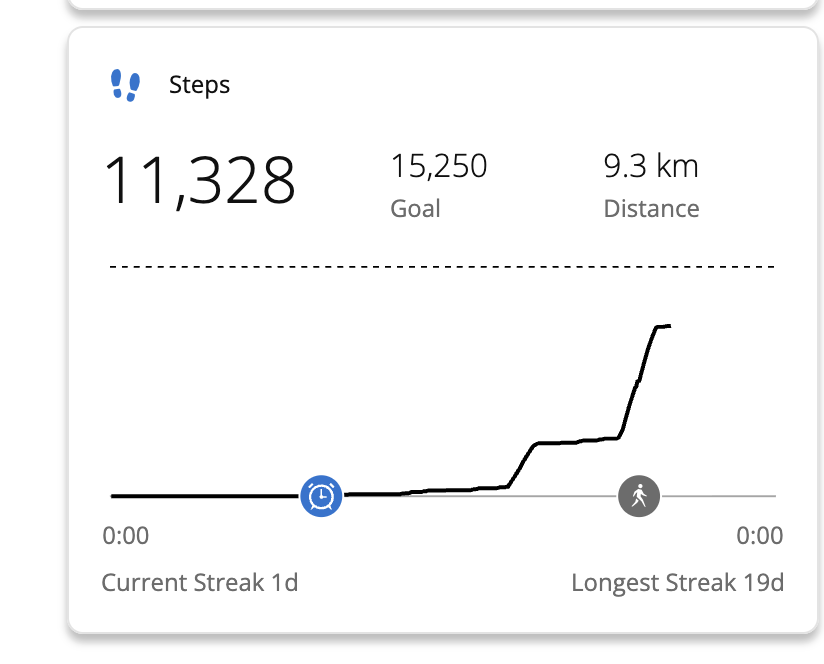The width and height of the screenshot is (824, 664).
Task: Click the blue footprints Steps icon
Action: click(x=125, y=85)
